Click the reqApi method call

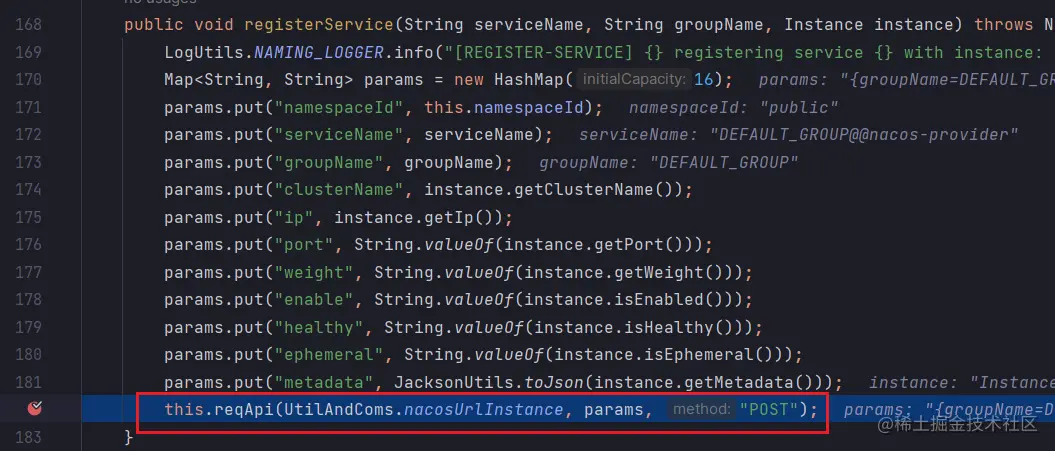pos(244,409)
